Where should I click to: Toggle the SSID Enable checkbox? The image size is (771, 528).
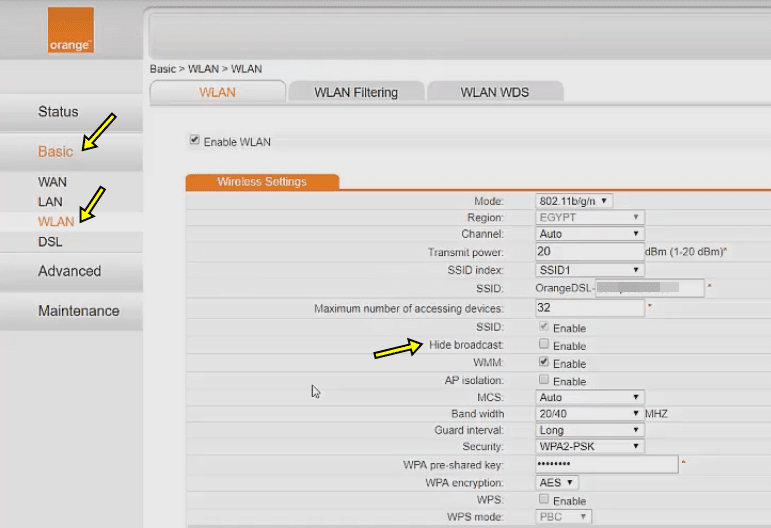pos(544,326)
